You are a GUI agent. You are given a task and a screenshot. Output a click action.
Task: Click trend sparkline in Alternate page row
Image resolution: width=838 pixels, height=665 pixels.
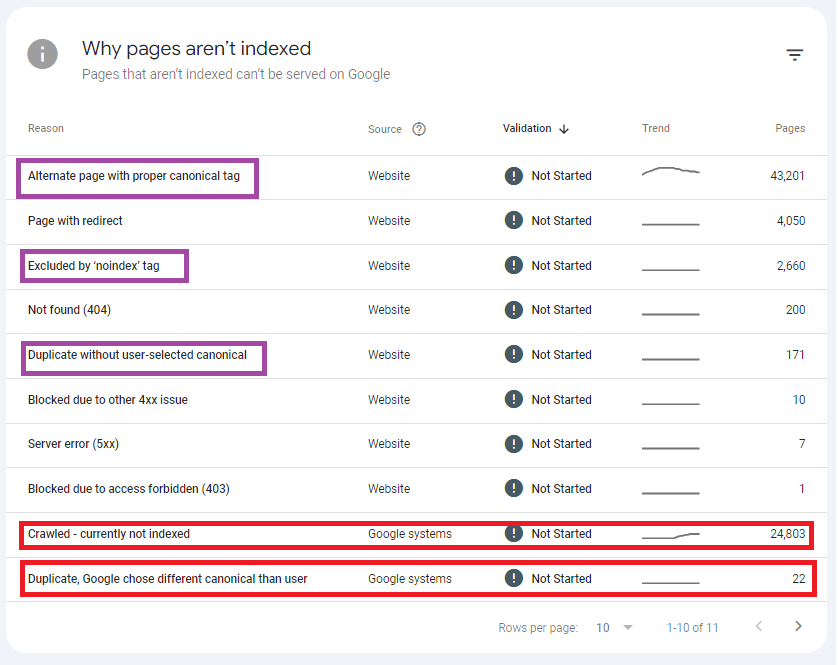pos(671,172)
